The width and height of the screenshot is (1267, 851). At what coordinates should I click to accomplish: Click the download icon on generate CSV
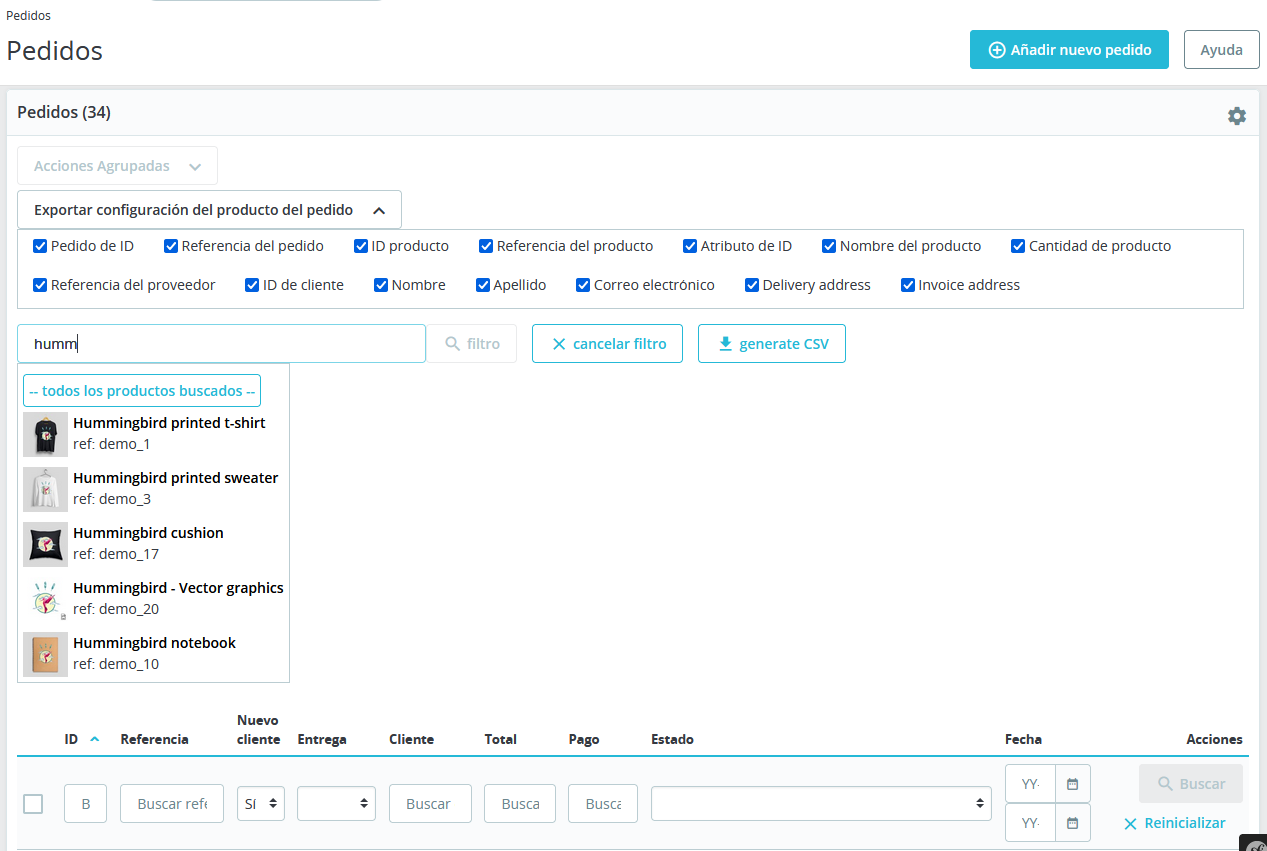(x=726, y=344)
